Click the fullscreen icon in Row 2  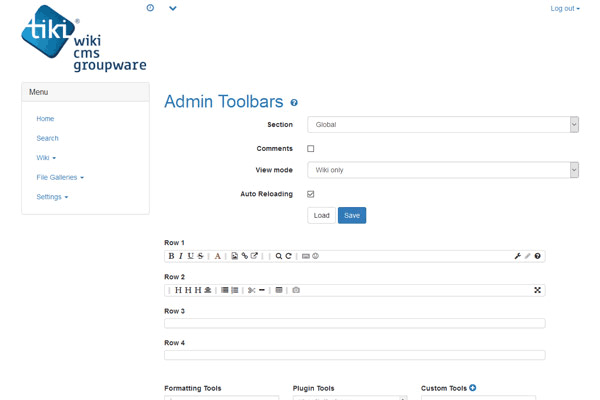click(x=537, y=290)
